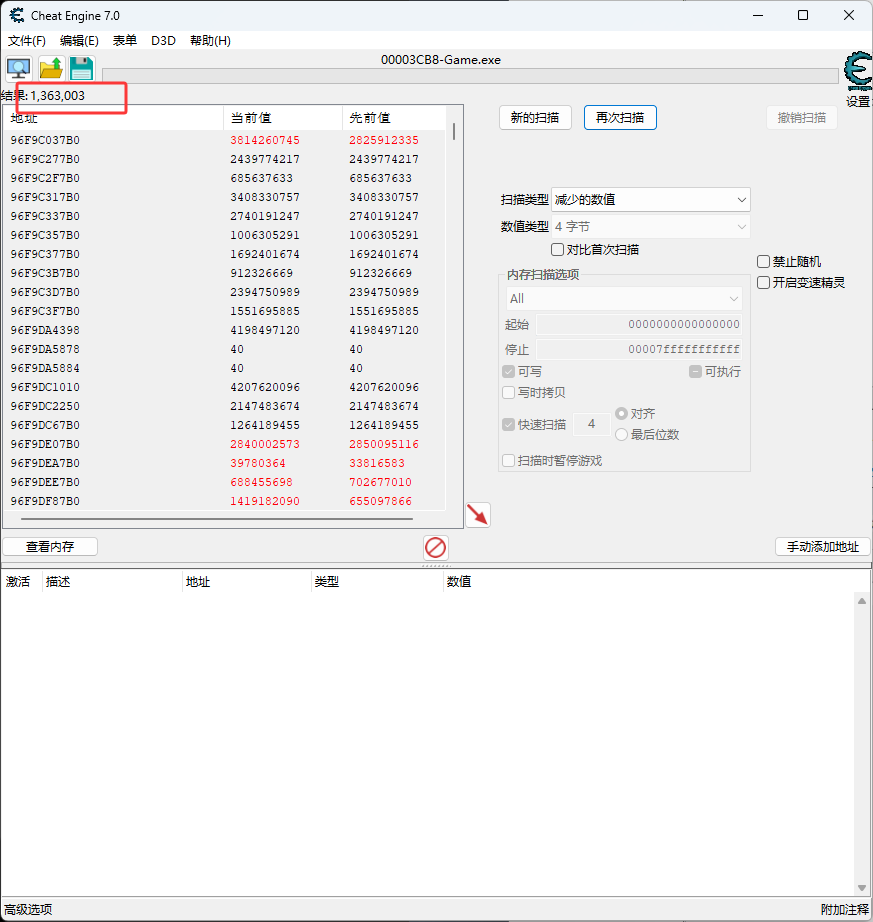Select result row 96F9DC2250
The height and width of the screenshot is (922, 873).
click(225, 406)
